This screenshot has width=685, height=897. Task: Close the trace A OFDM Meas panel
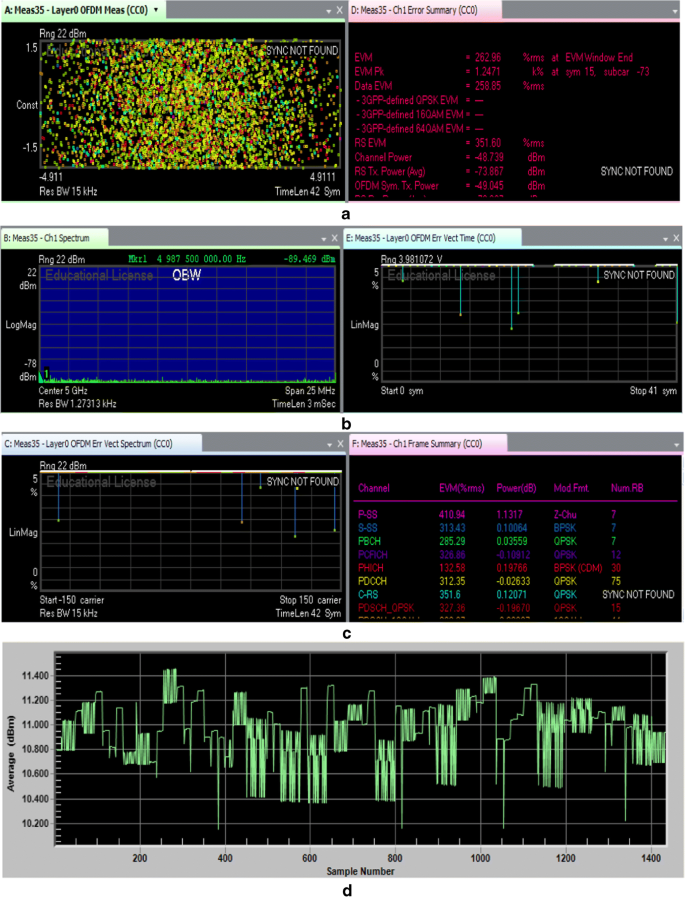click(x=339, y=10)
